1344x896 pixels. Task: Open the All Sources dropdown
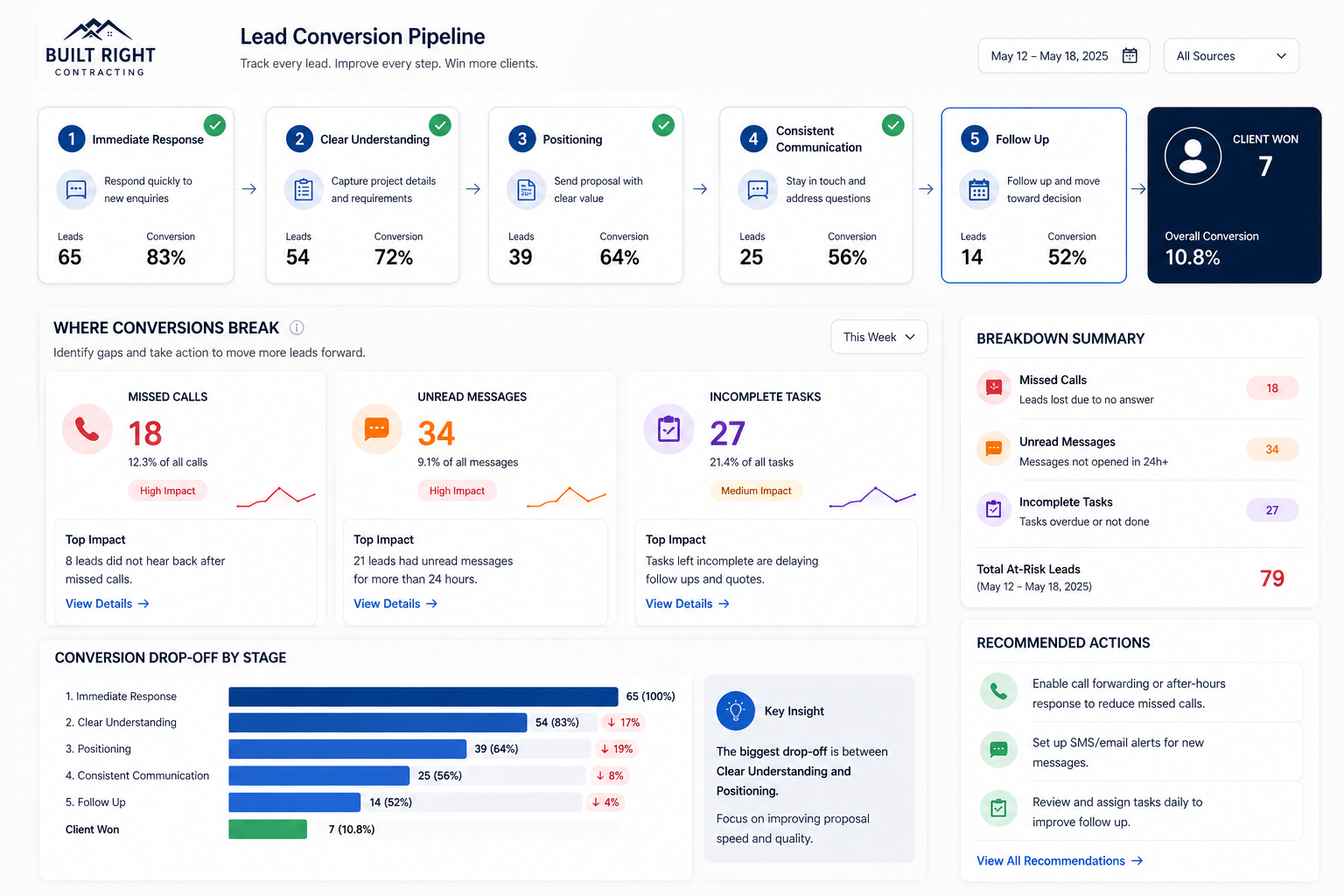coord(1230,56)
